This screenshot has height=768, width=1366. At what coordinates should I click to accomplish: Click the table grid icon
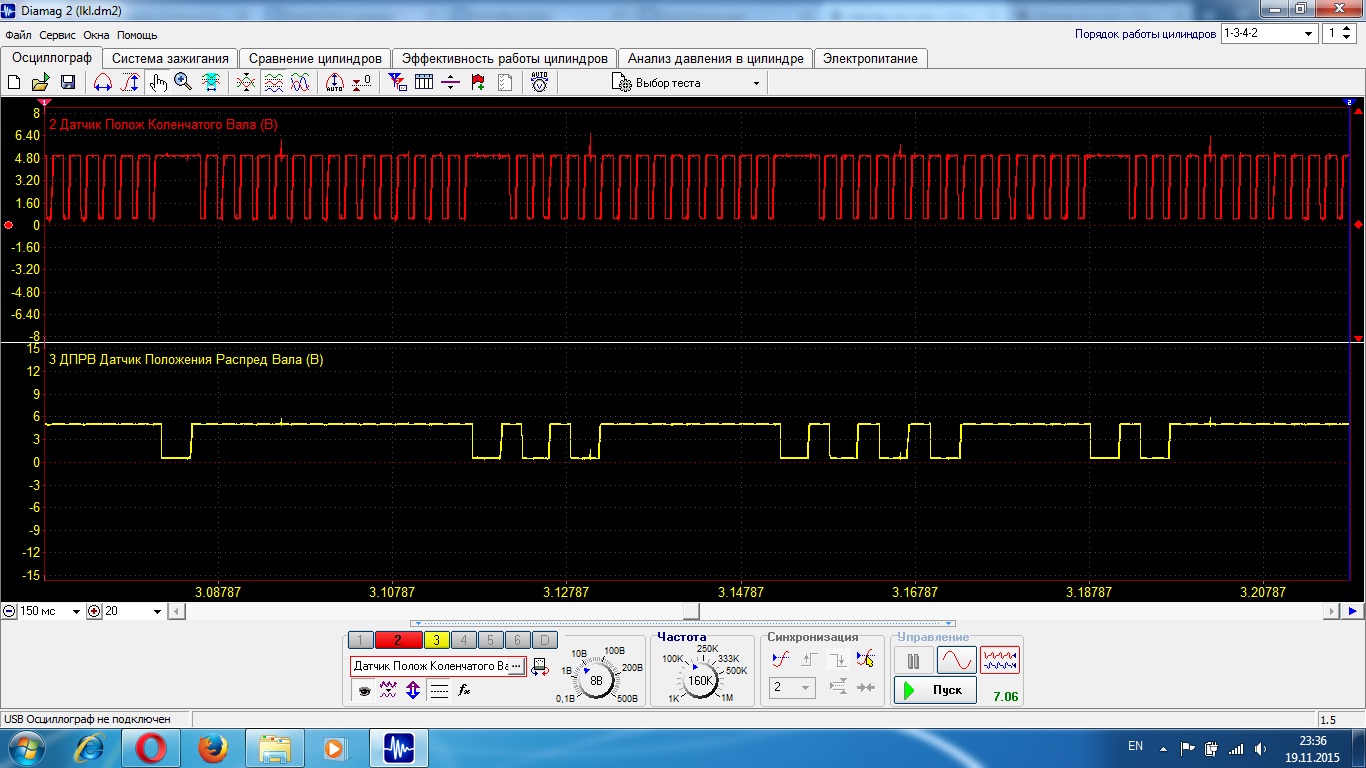[424, 83]
